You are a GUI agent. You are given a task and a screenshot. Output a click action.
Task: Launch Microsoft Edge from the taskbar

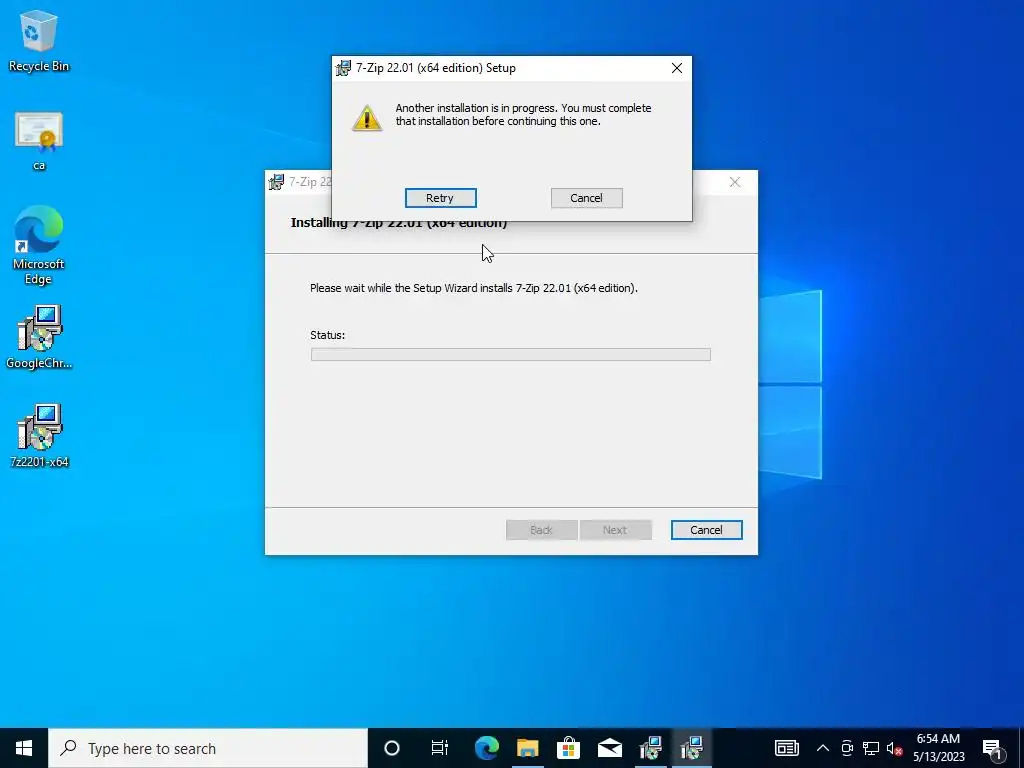pyautogui.click(x=487, y=748)
